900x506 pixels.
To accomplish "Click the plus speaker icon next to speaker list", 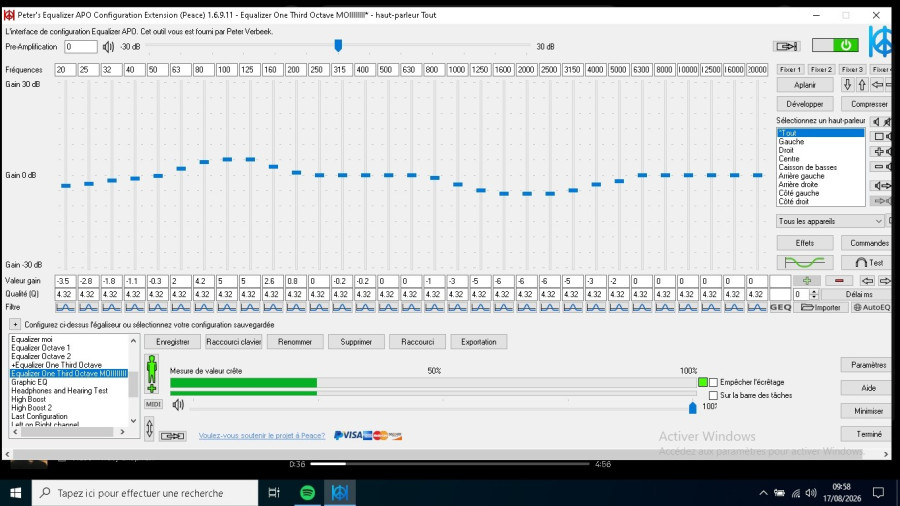I will pyautogui.click(x=879, y=151).
